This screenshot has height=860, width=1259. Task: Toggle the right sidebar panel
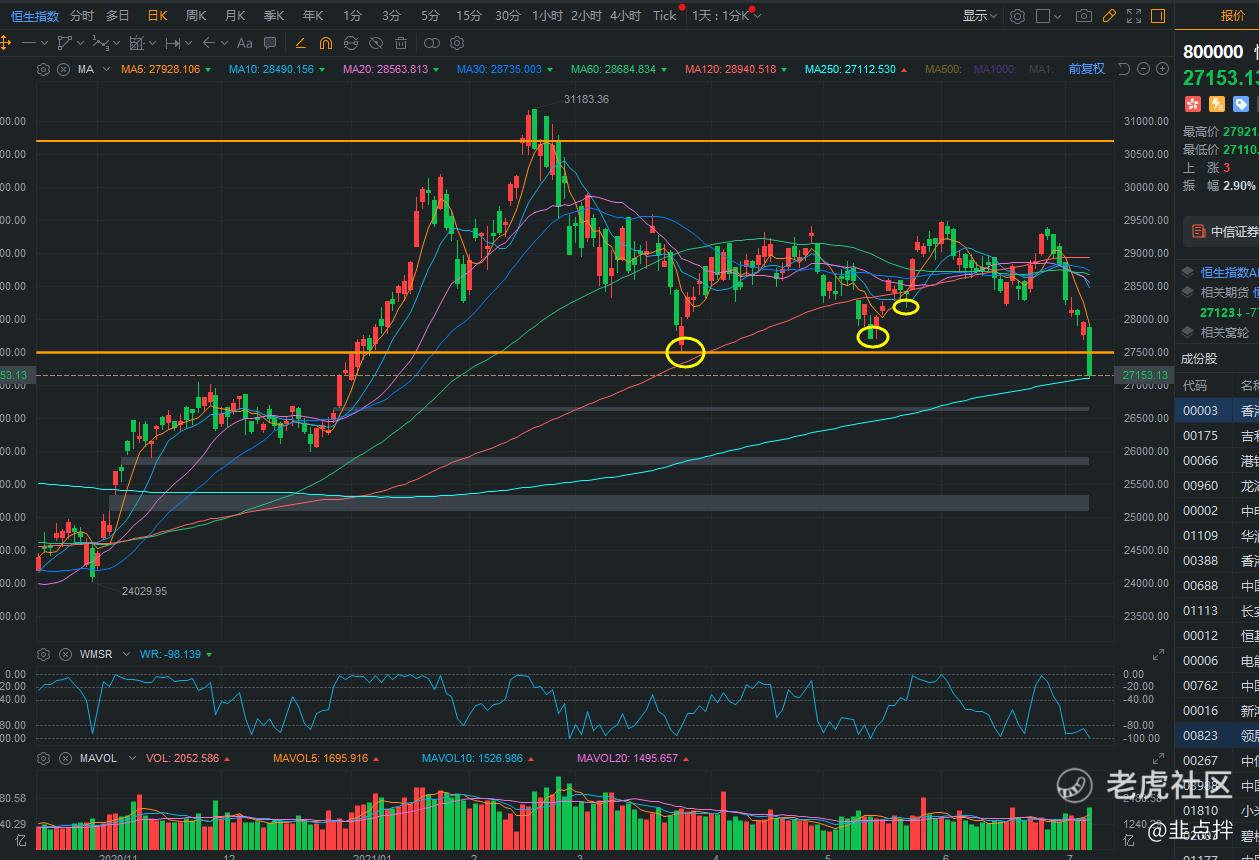pyautogui.click(x=1158, y=16)
